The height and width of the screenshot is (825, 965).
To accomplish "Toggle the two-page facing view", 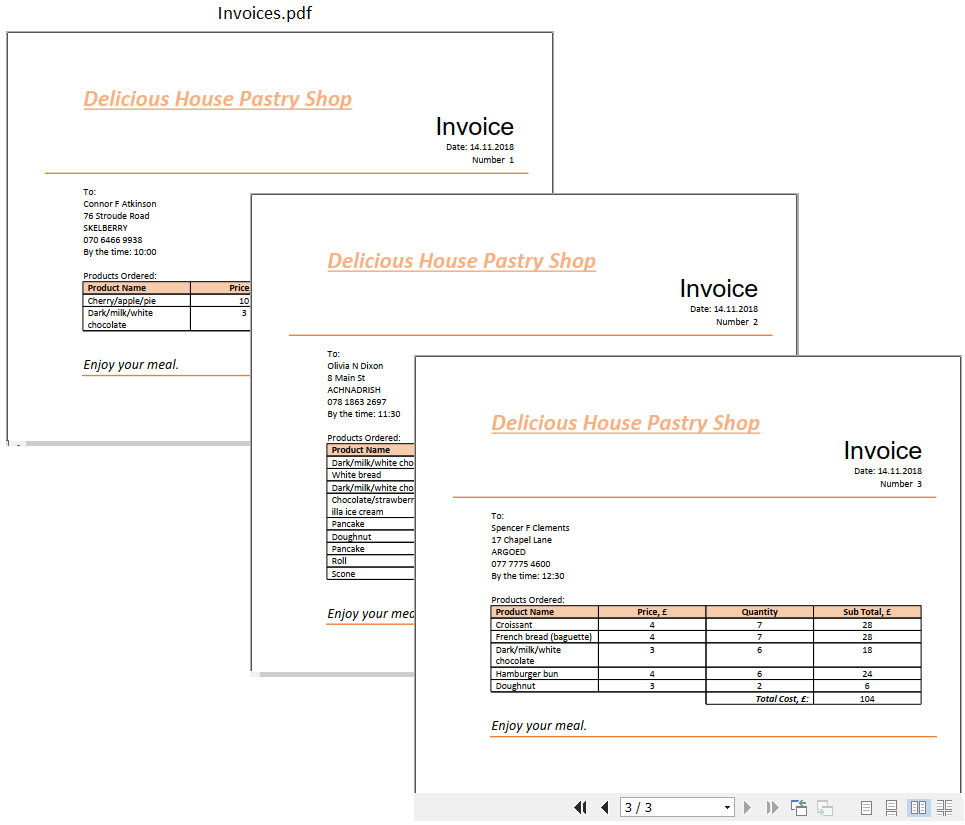I will (x=918, y=807).
